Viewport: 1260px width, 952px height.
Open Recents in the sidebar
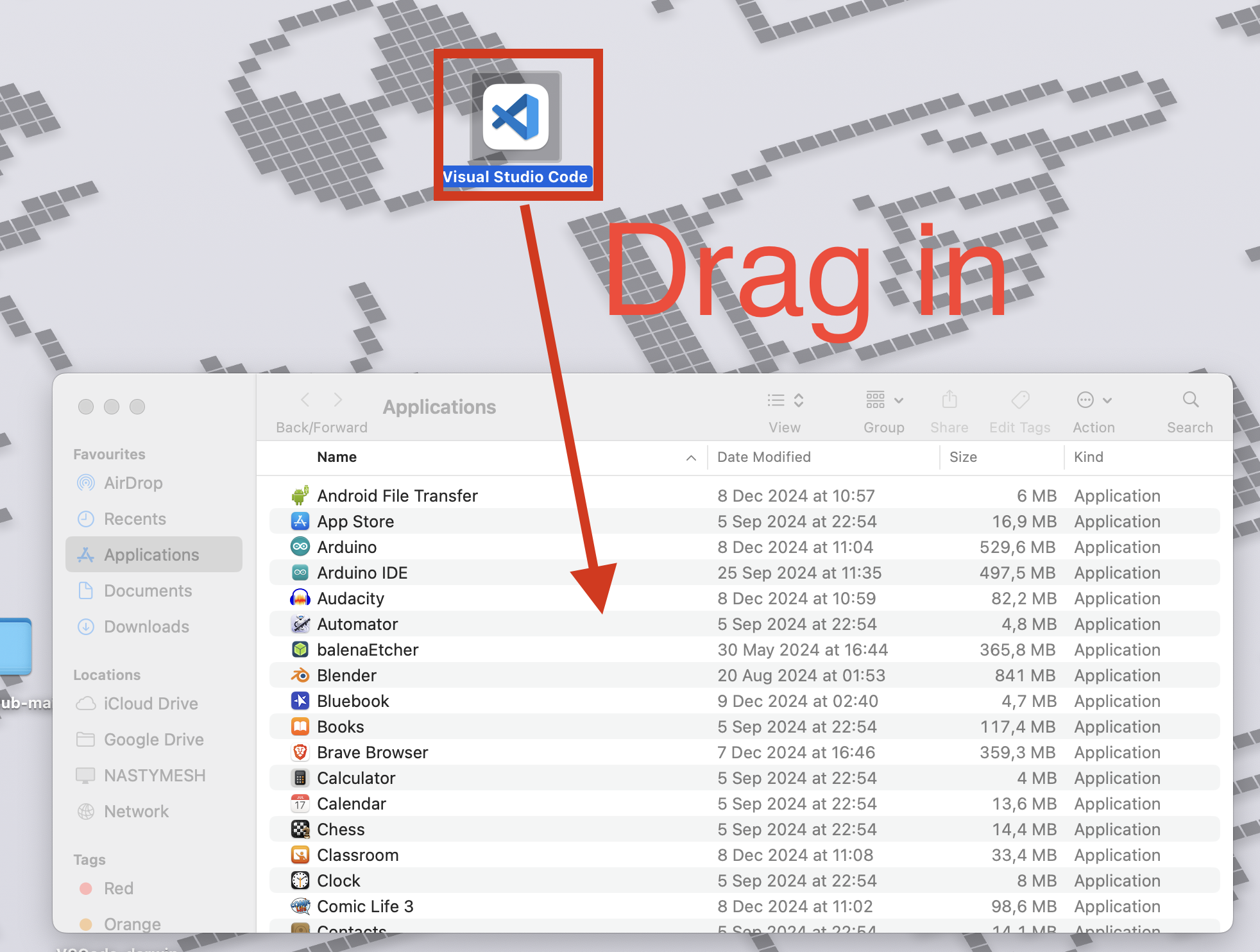pos(154,518)
